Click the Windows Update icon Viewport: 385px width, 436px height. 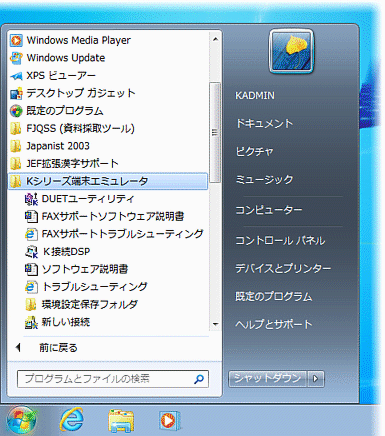pyautogui.click(x=16, y=58)
